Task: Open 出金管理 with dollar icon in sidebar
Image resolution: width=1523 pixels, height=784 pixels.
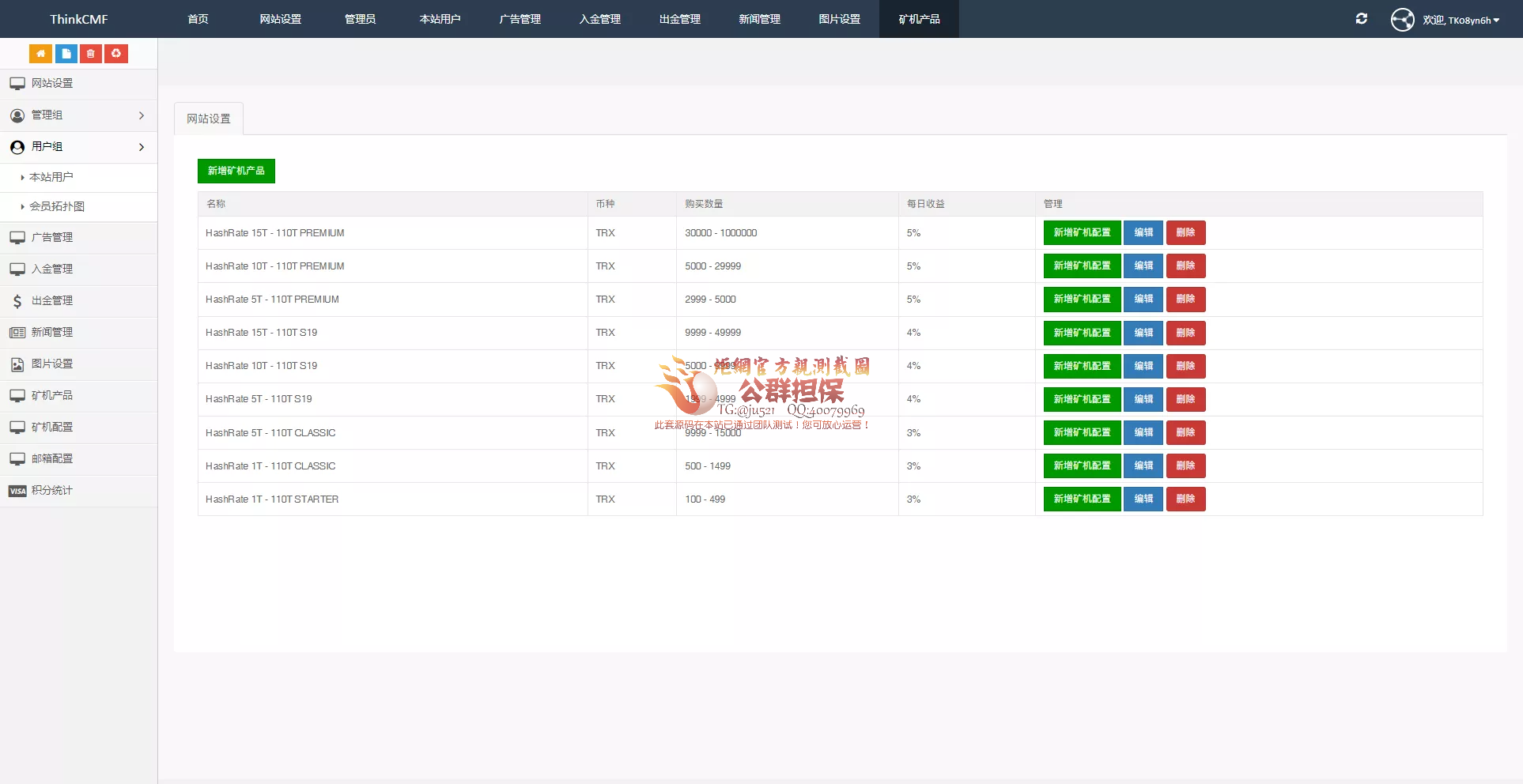Action: (52, 301)
